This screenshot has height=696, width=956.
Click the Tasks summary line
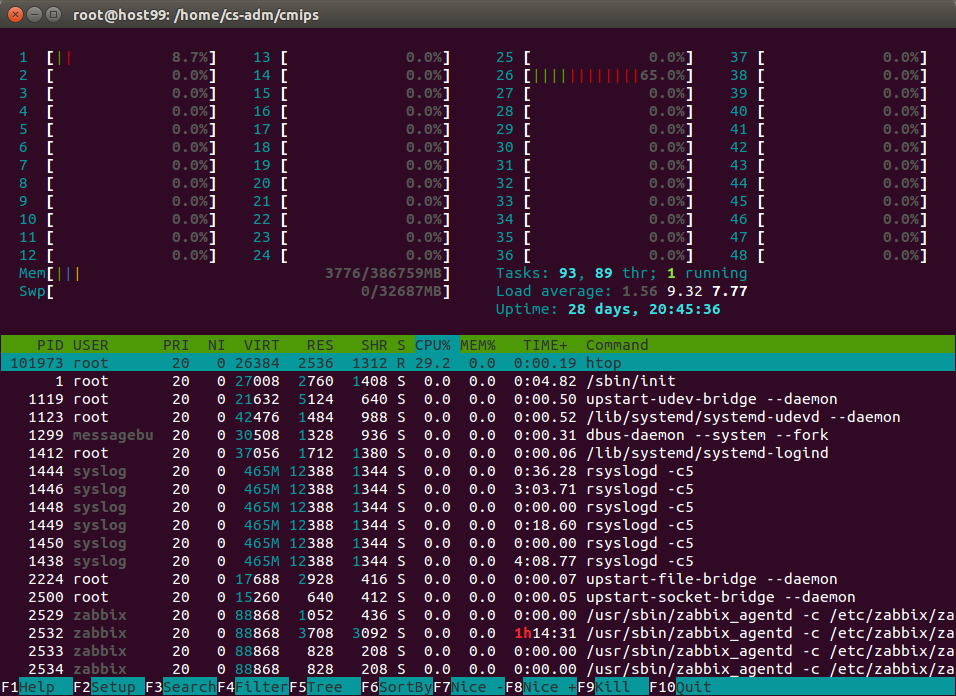(x=621, y=274)
